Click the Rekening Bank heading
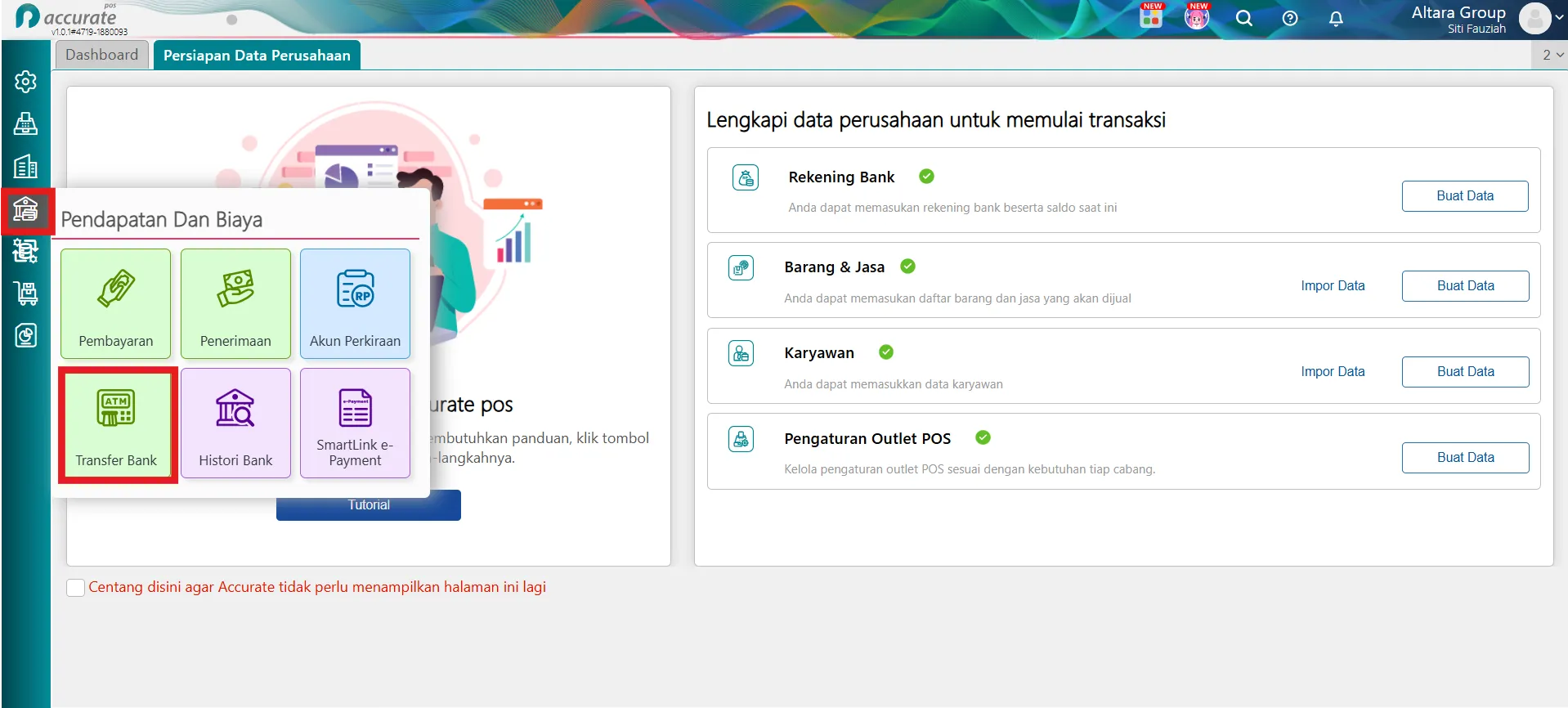Screen dimensions: 1568x708 (x=841, y=177)
